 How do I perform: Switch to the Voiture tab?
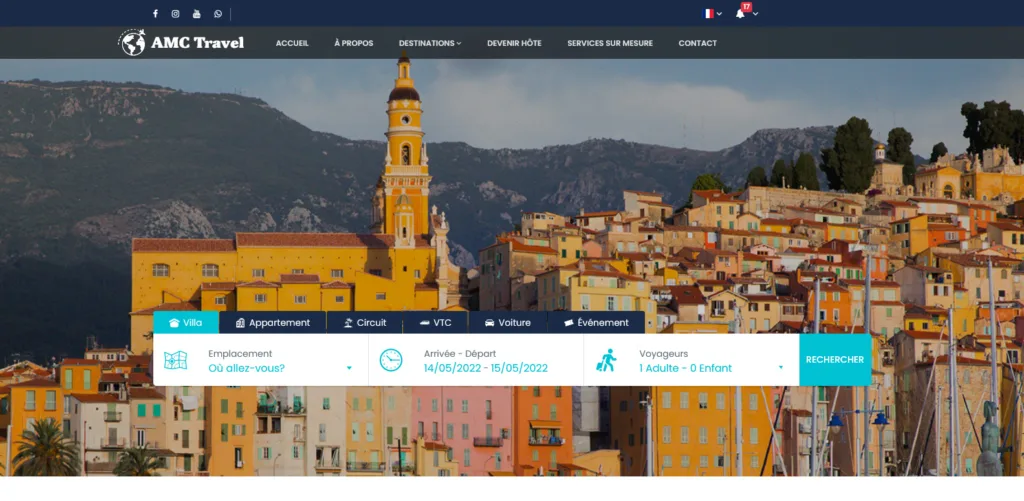click(507, 323)
